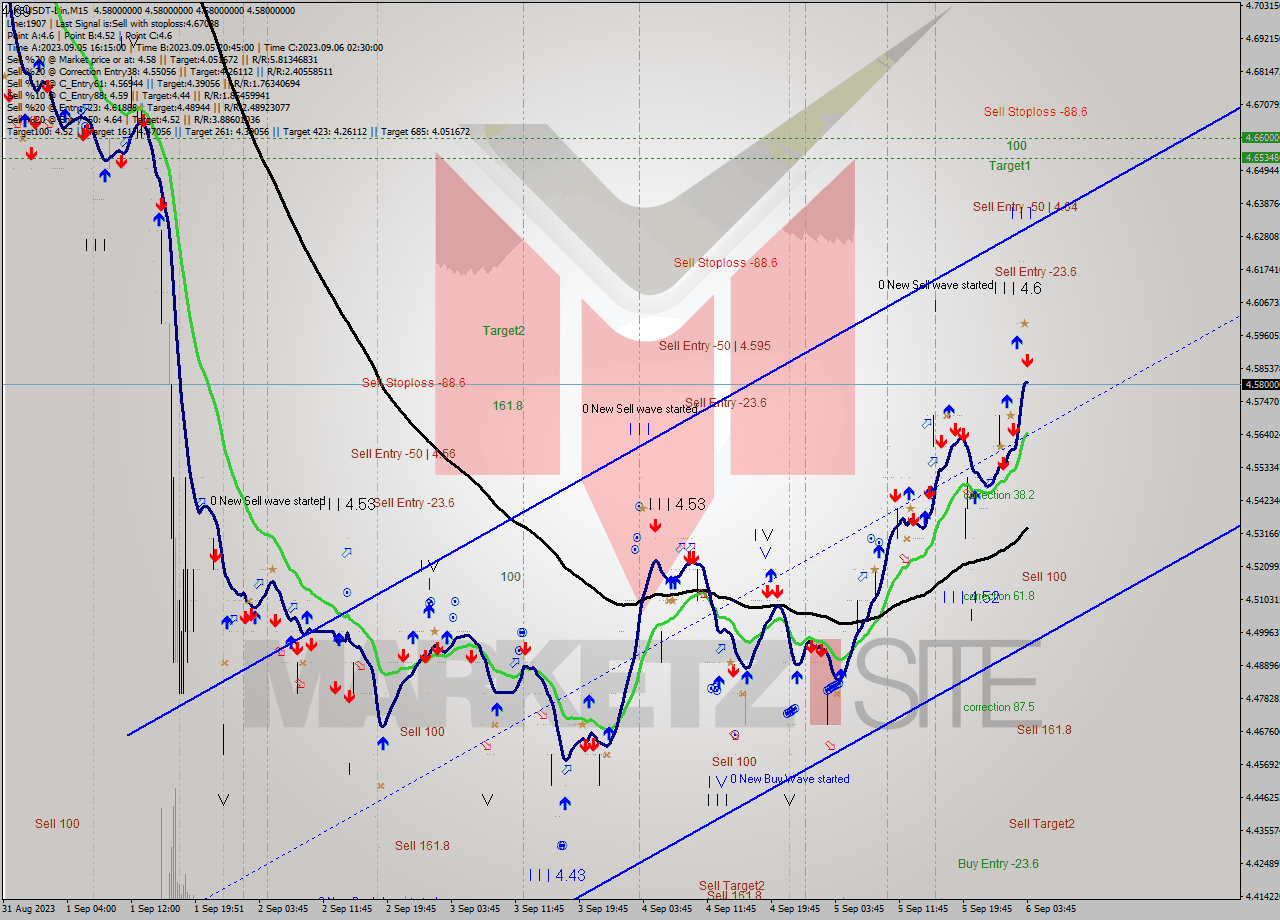The image size is (1280, 920).
Task: Click the '4 Sep 03:45' time label
Action: (x=666, y=909)
